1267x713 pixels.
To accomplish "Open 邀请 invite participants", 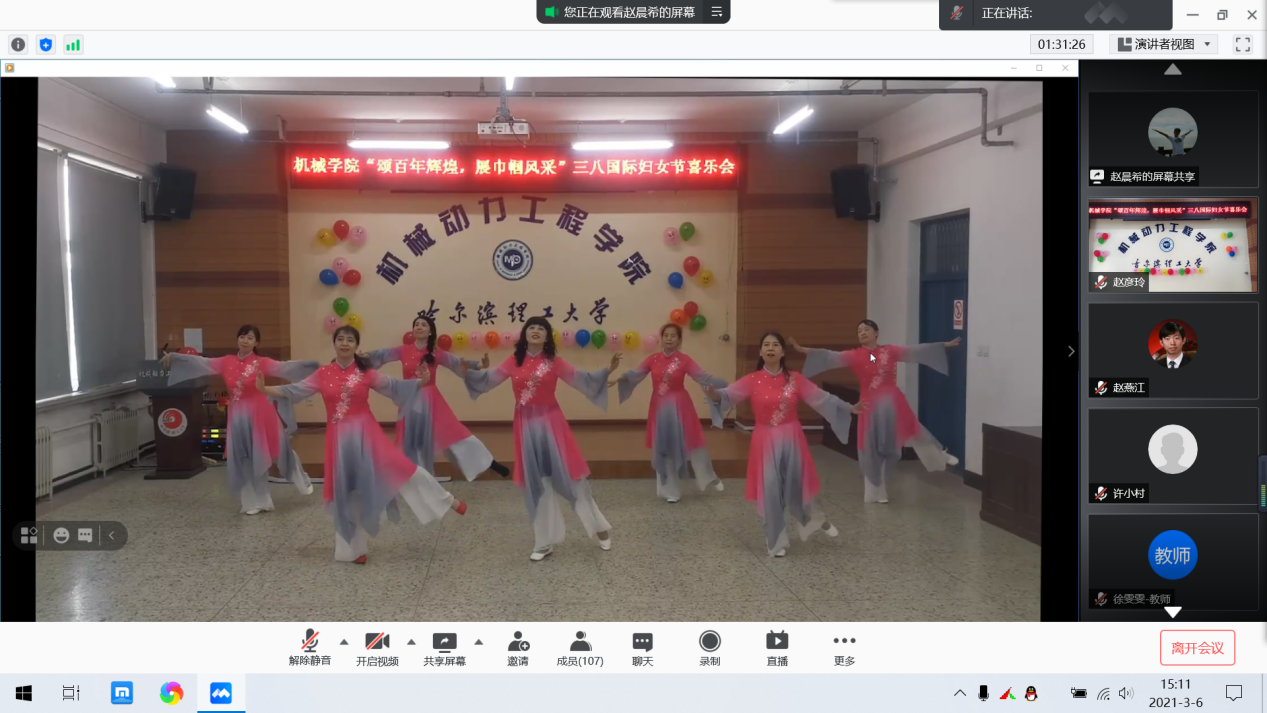I will [517, 648].
